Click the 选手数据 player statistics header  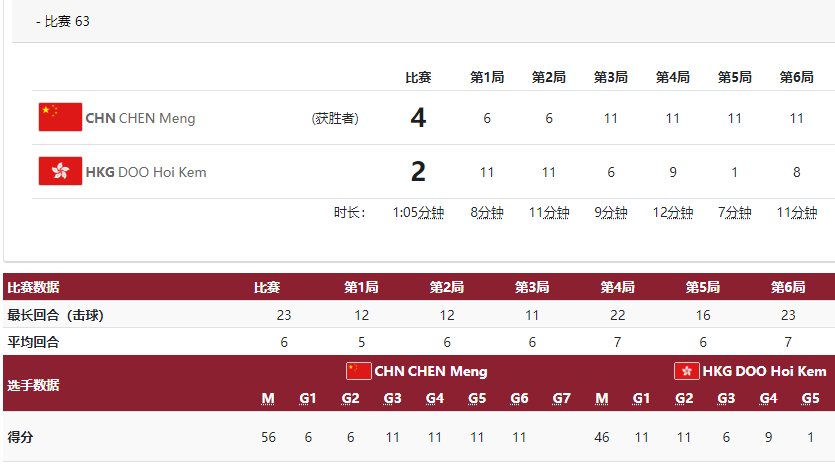(x=33, y=385)
